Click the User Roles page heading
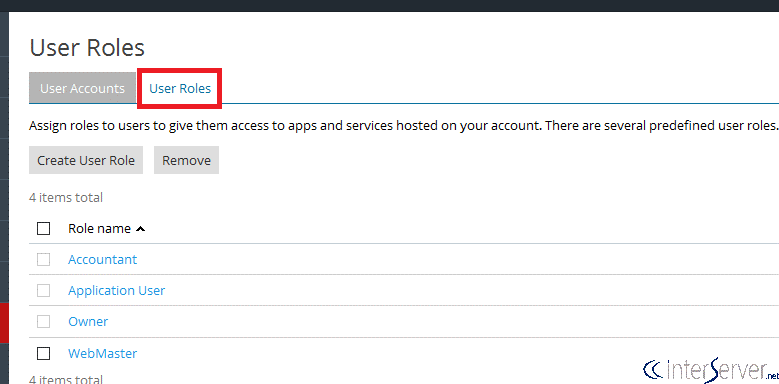Viewport: 779px width, 384px height. point(87,48)
